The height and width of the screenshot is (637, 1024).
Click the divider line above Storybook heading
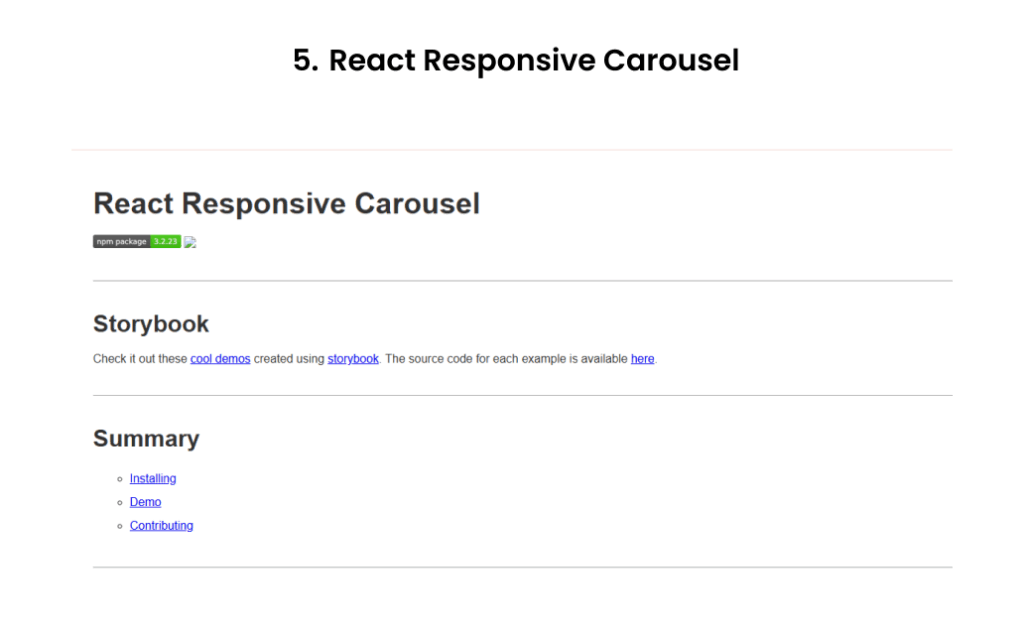(522, 281)
